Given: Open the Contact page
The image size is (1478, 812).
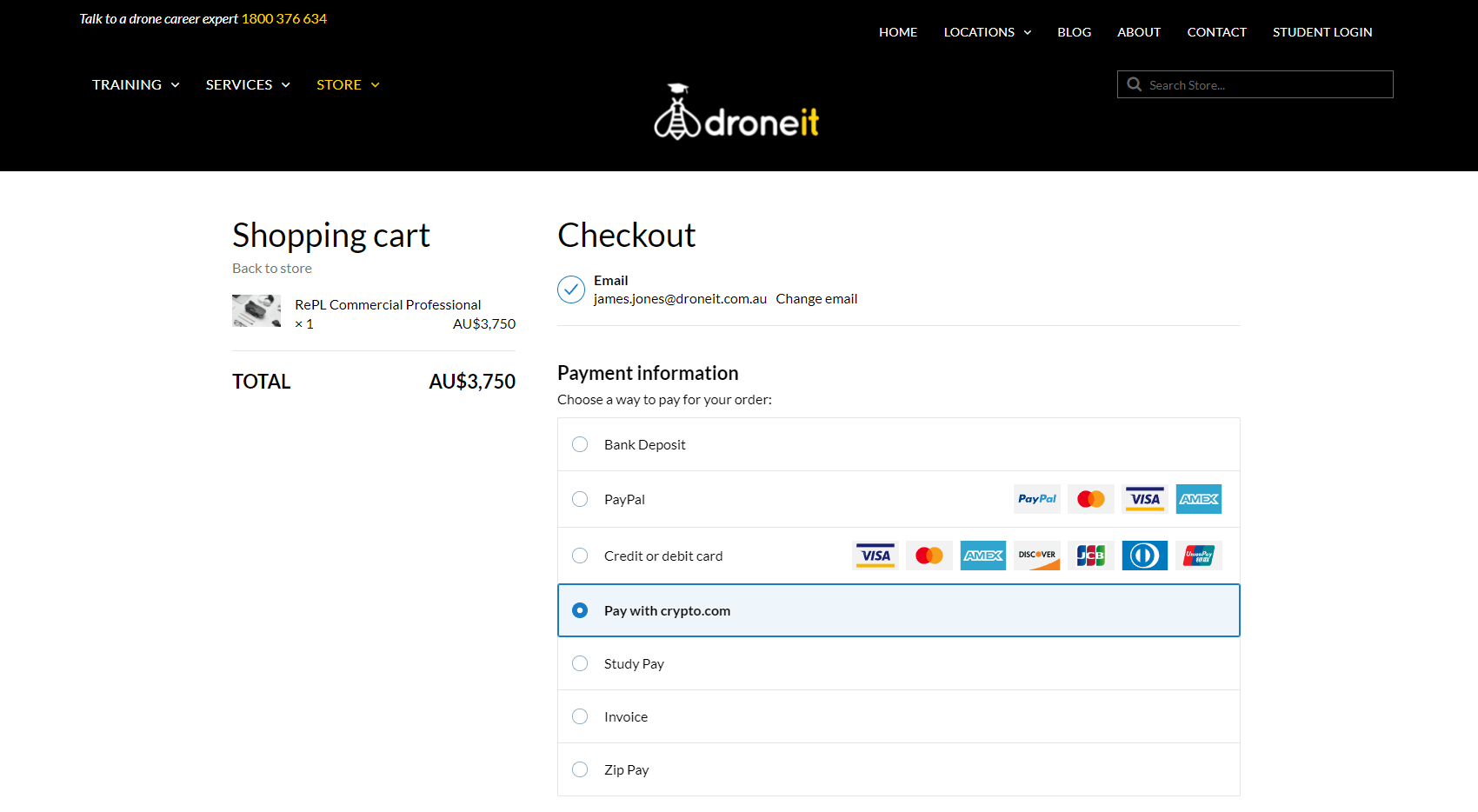Looking at the screenshot, I should tap(1217, 32).
